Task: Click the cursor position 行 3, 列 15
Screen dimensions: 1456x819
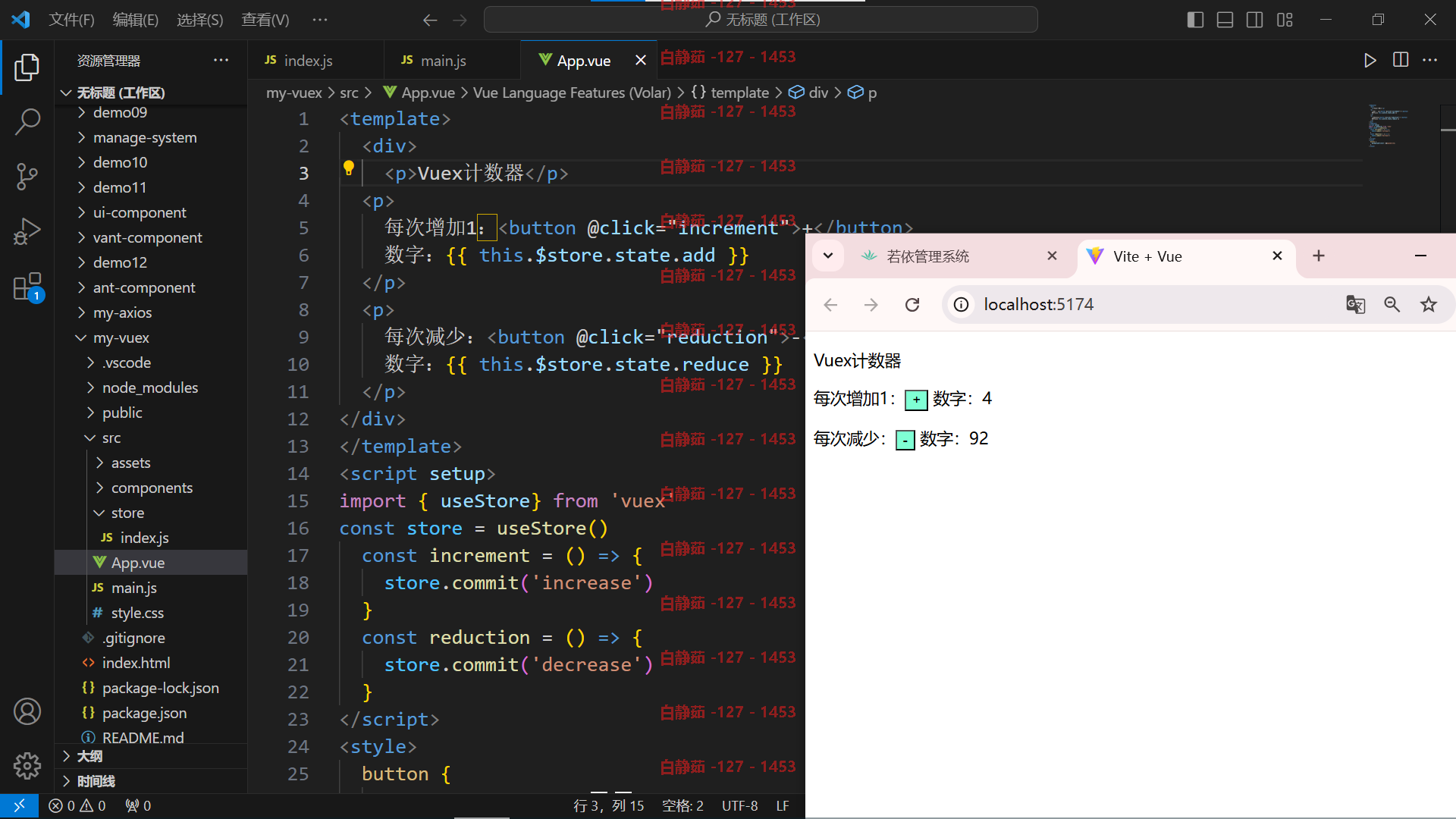Action: point(608,806)
